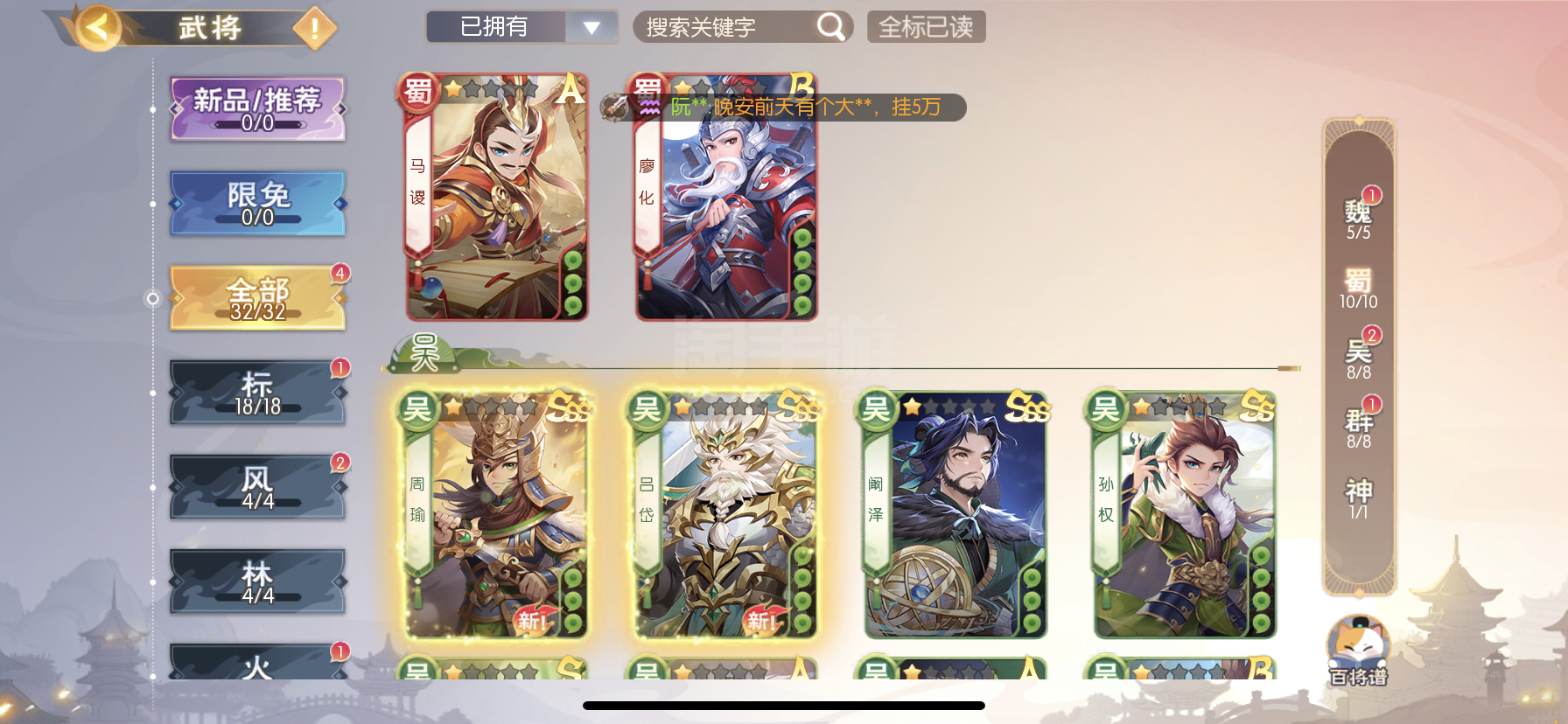Select the 全部 32/32 category tab
The image size is (1568, 724).
click(x=257, y=298)
